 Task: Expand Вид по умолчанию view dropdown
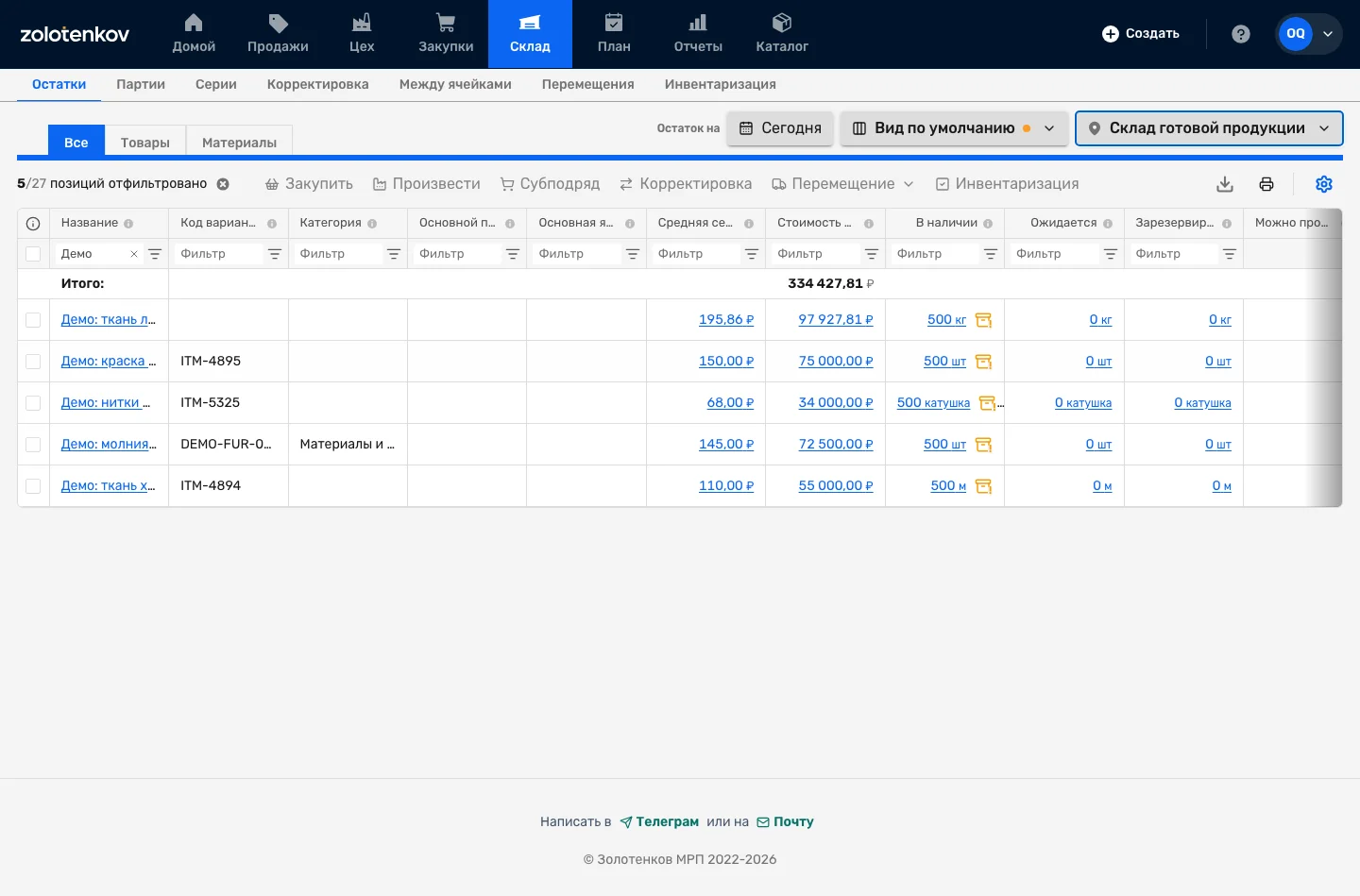(x=954, y=128)
